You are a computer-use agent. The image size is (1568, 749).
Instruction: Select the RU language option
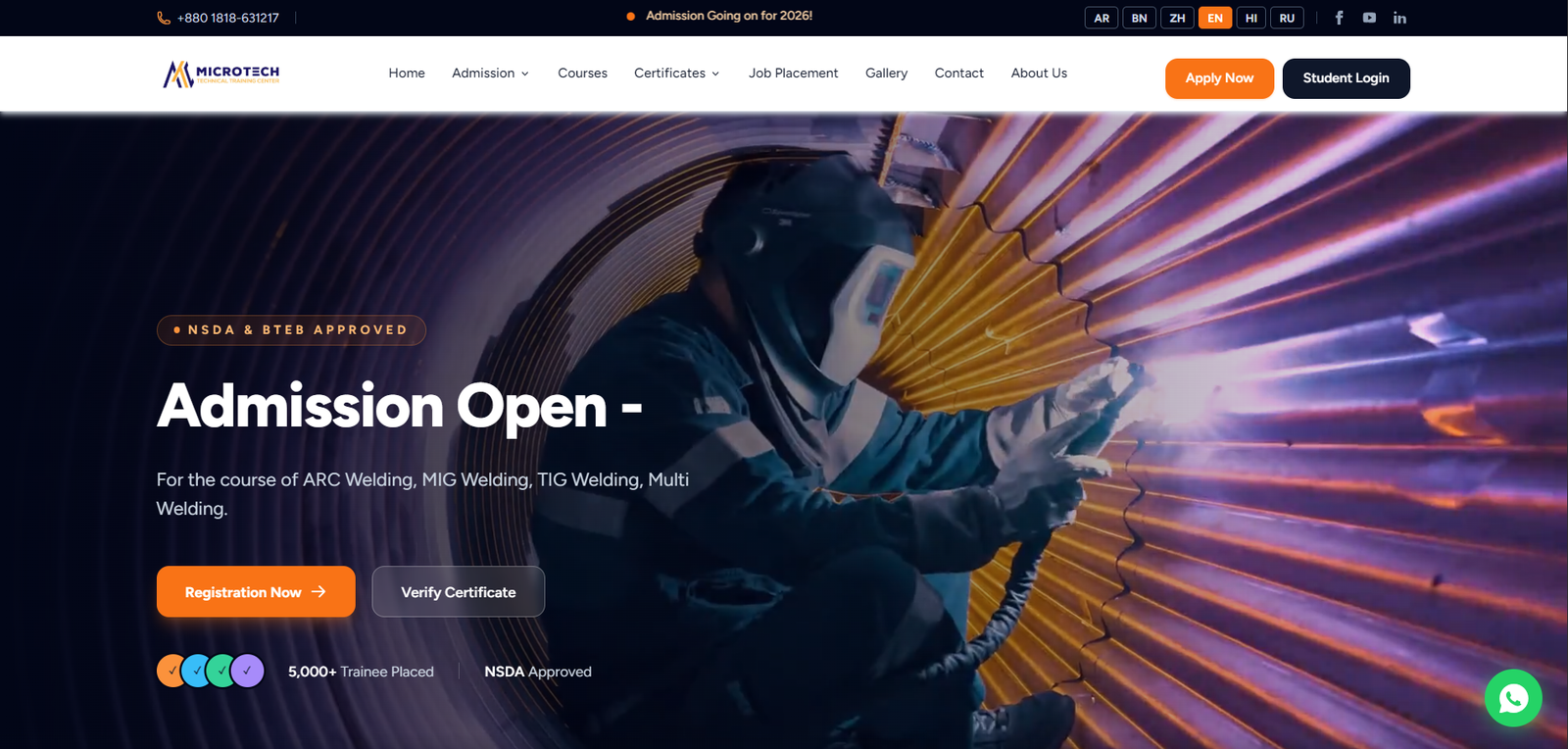click(1287, 18)
